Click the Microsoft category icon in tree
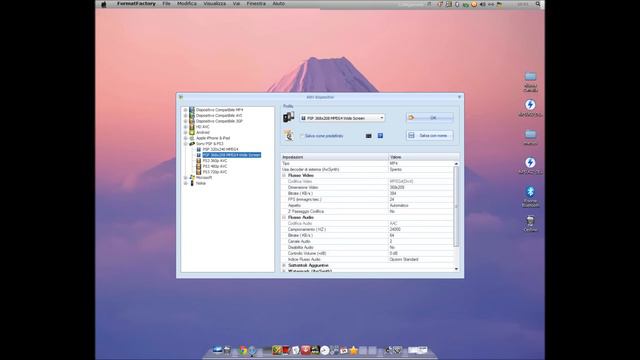Image resolution: width=640 pixels, height=360 pixels. coord(192,178)
